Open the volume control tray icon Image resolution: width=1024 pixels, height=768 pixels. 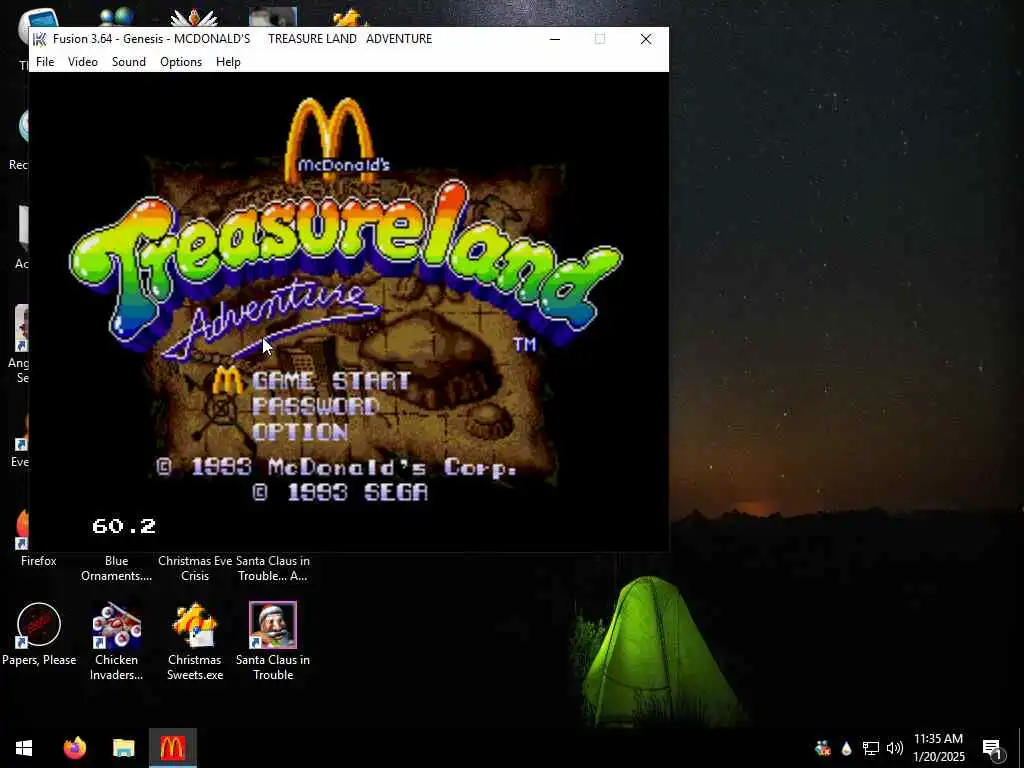point(895,748)
